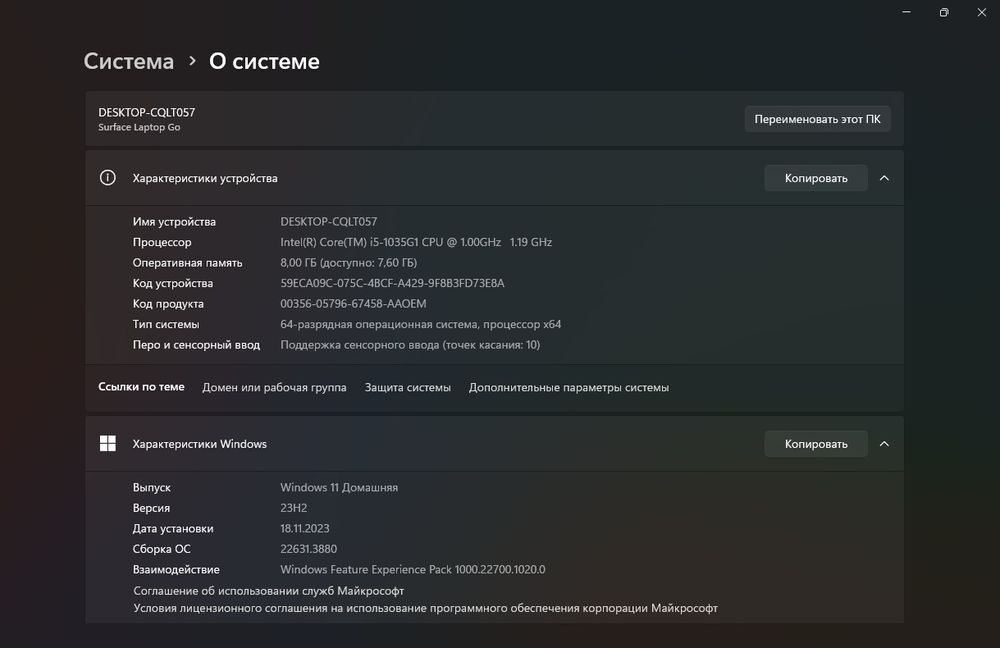Click the Surface Laptop Go model label

point(139,127)
